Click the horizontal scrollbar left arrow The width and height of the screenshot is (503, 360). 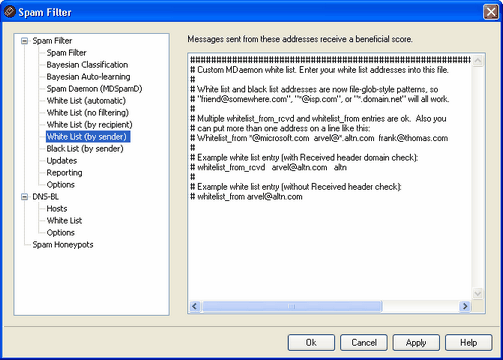[x=195, y=306]
